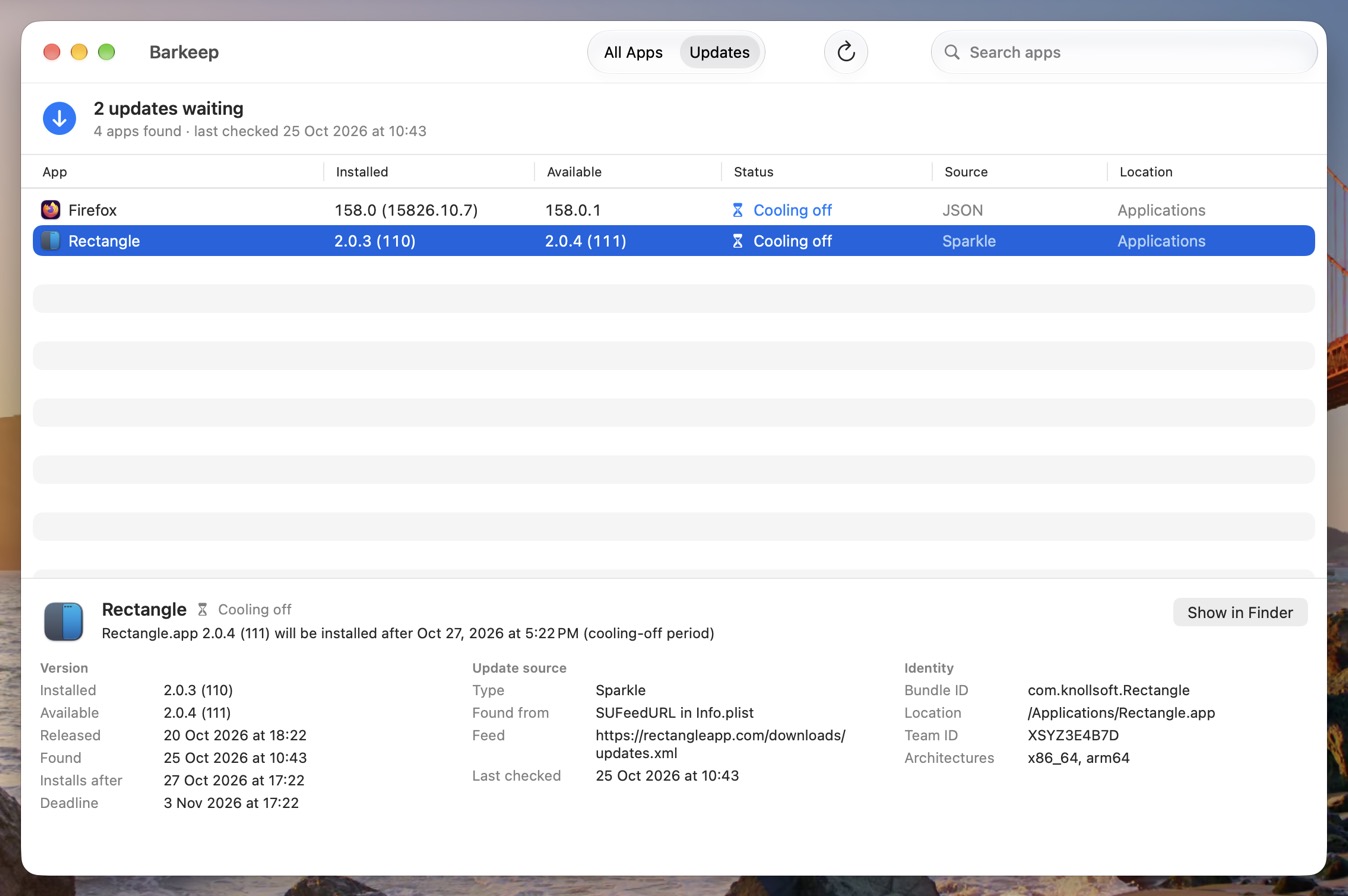Click Rectangle available version 2.0.4 (111) in table
The image size is (1348, 896).
(586, 241)
